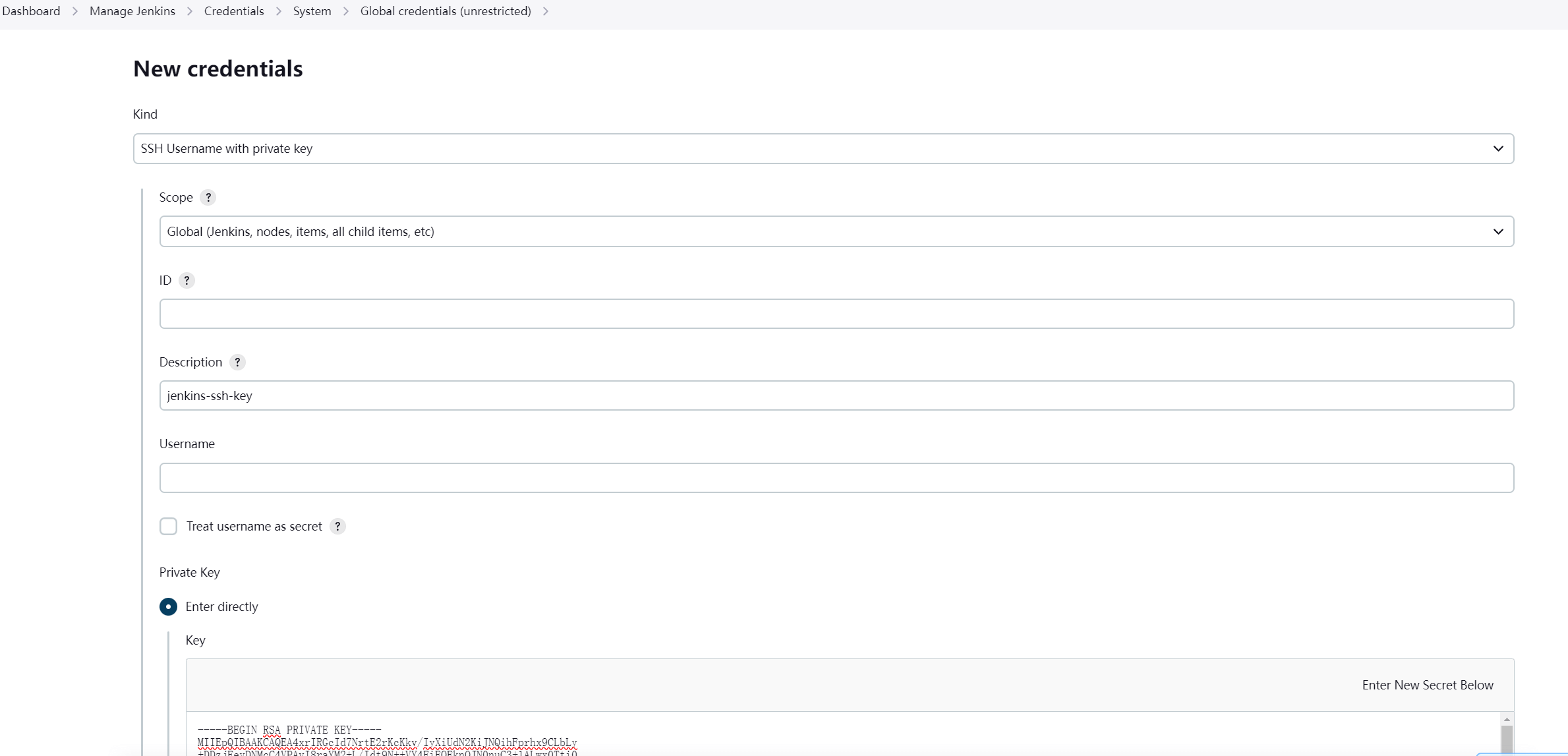Go to Manage Jenkins breadcrumb
The height and width of the screenshot is (756, 1568).
132,11
